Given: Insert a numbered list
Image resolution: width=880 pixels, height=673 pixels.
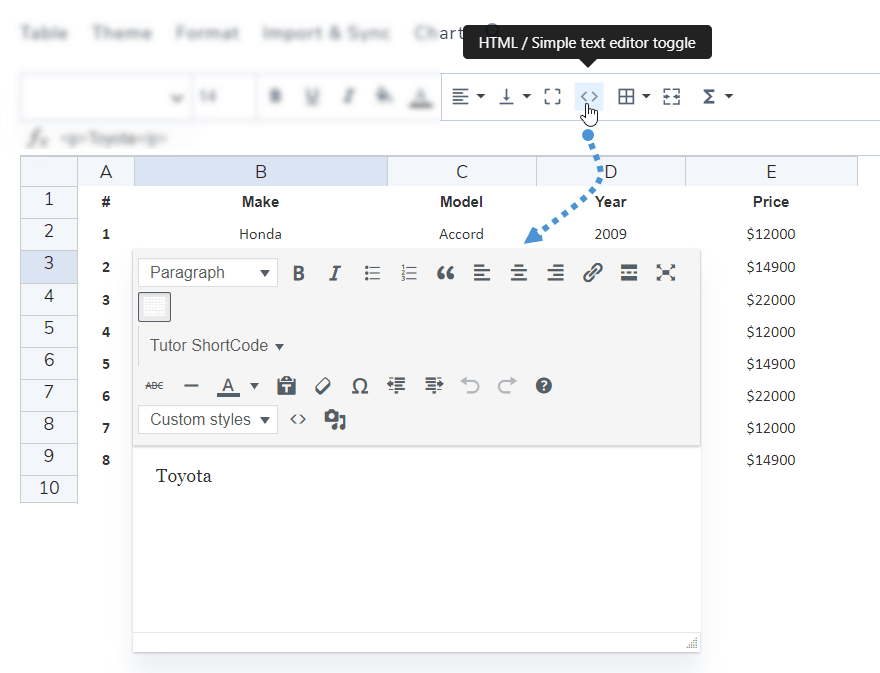Looking at the screenshot, I should (408, 273).
